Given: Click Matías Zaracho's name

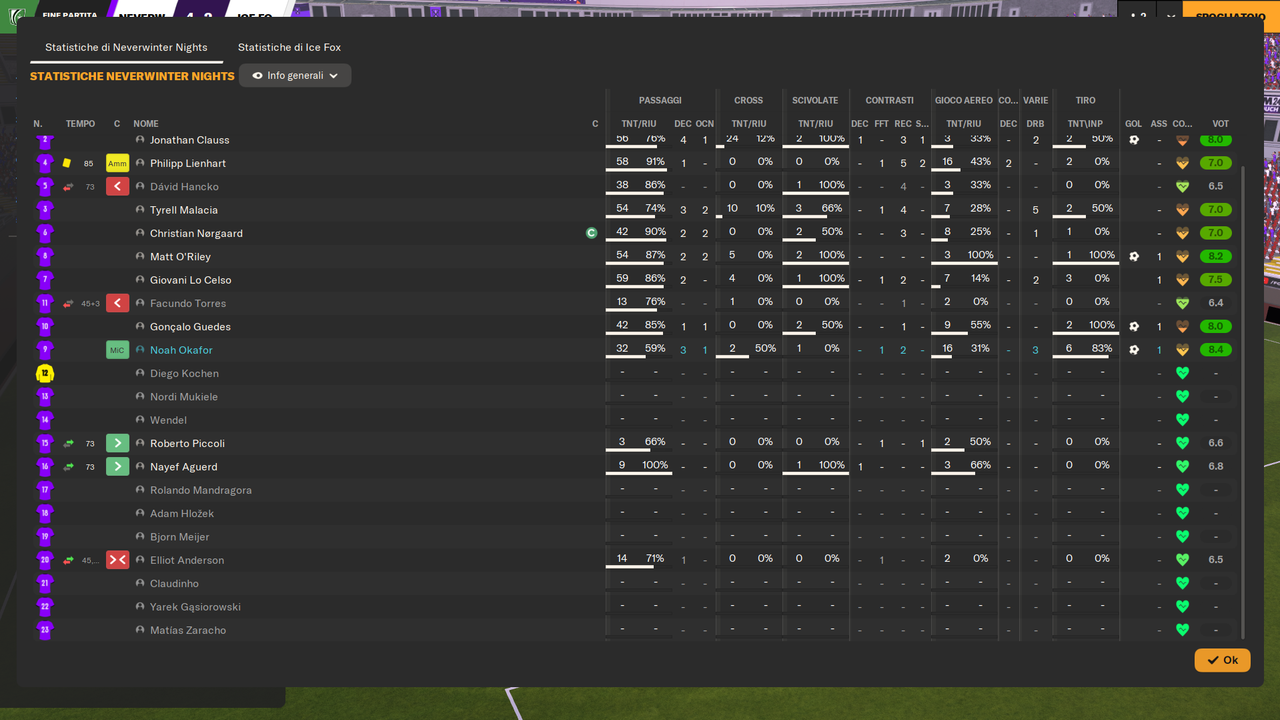Looking at the screenshot, I should pyautogui.click(x=188, y=630).
